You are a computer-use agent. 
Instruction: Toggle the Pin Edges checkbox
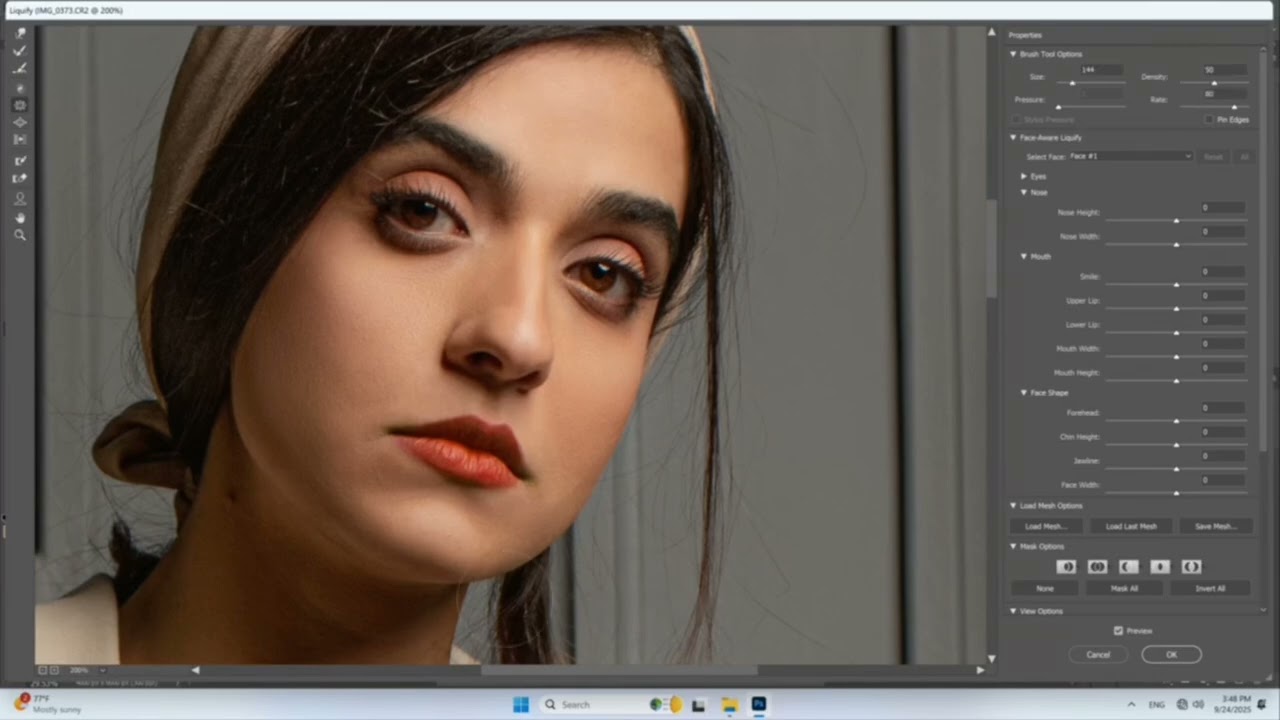[x=1209, y=119]
